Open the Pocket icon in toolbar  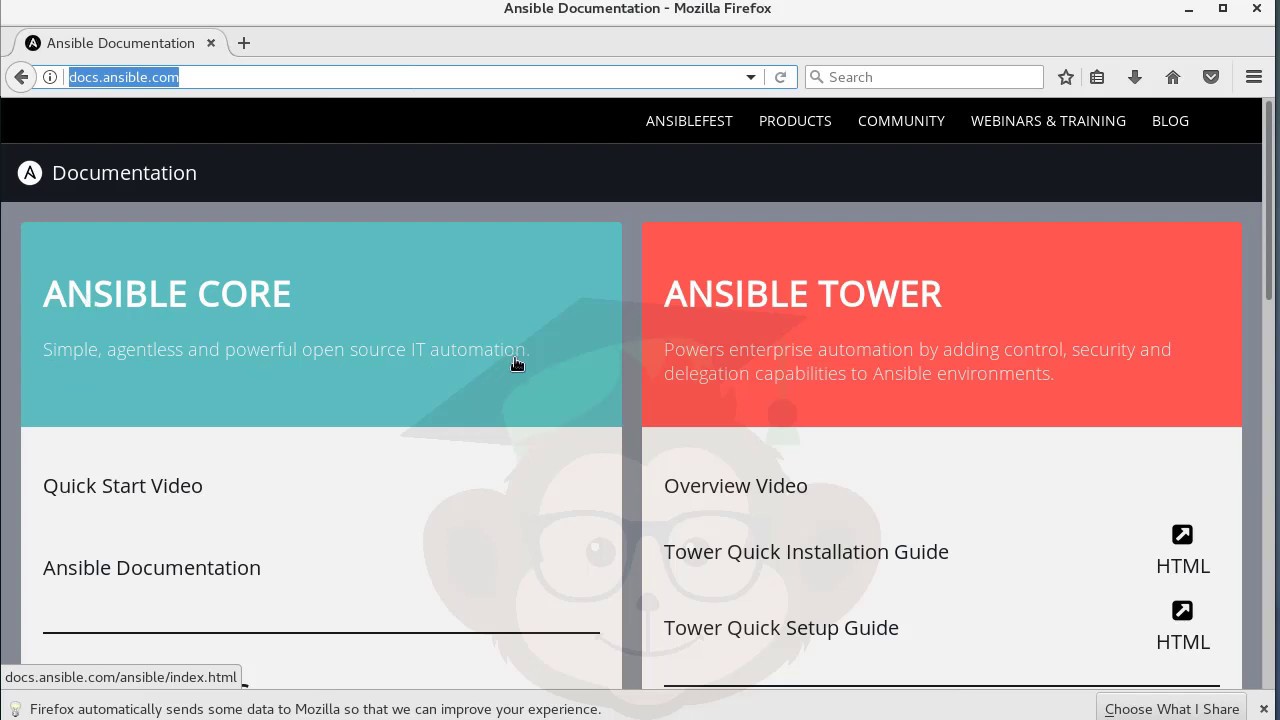(1211, 77)
